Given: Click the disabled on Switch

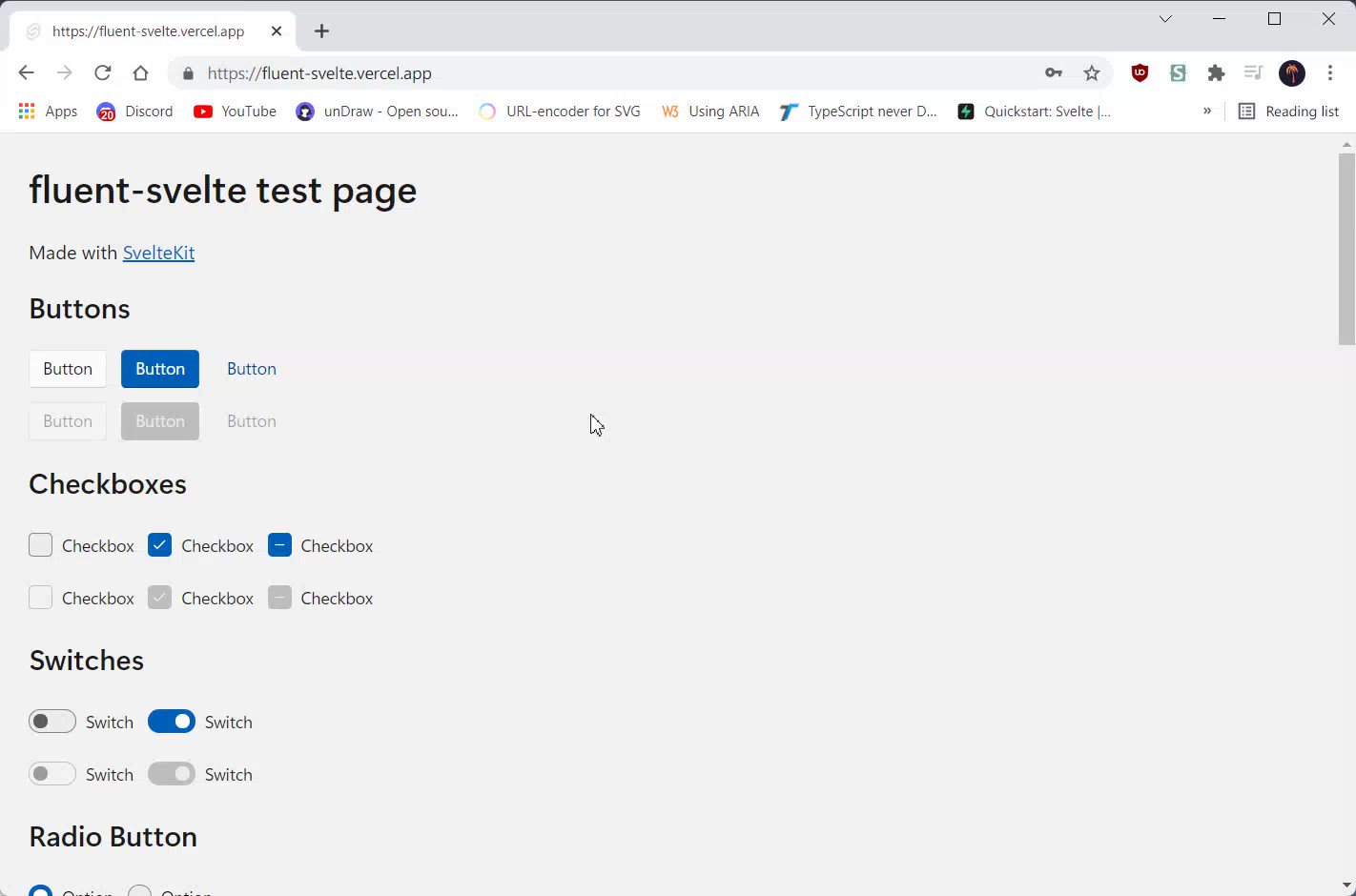Looking at the screenshot, I should (172, 774).
